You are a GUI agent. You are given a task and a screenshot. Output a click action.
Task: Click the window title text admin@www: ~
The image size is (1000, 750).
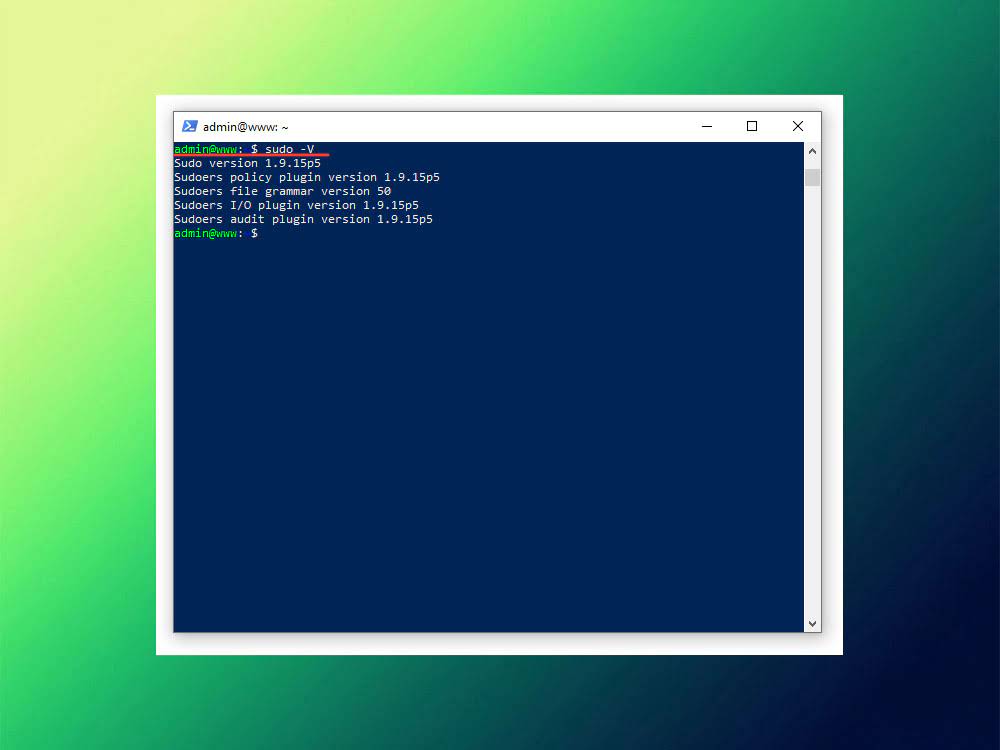click(245, 127)
